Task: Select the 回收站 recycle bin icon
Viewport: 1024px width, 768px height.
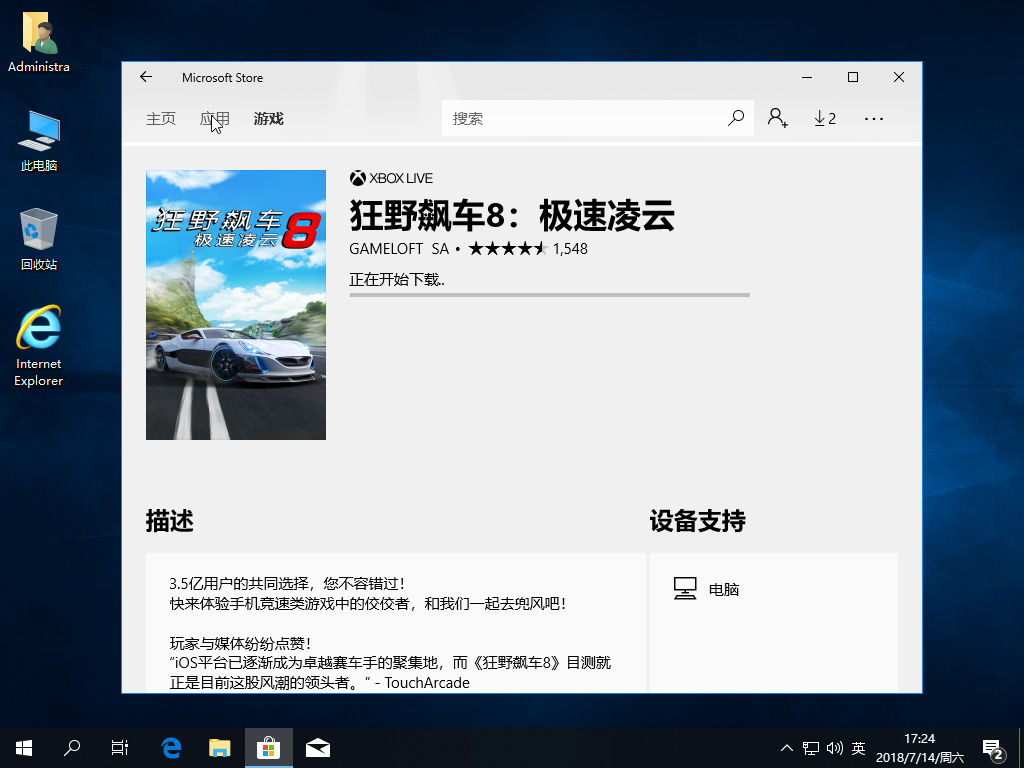Action: click(x=39, y=240)
